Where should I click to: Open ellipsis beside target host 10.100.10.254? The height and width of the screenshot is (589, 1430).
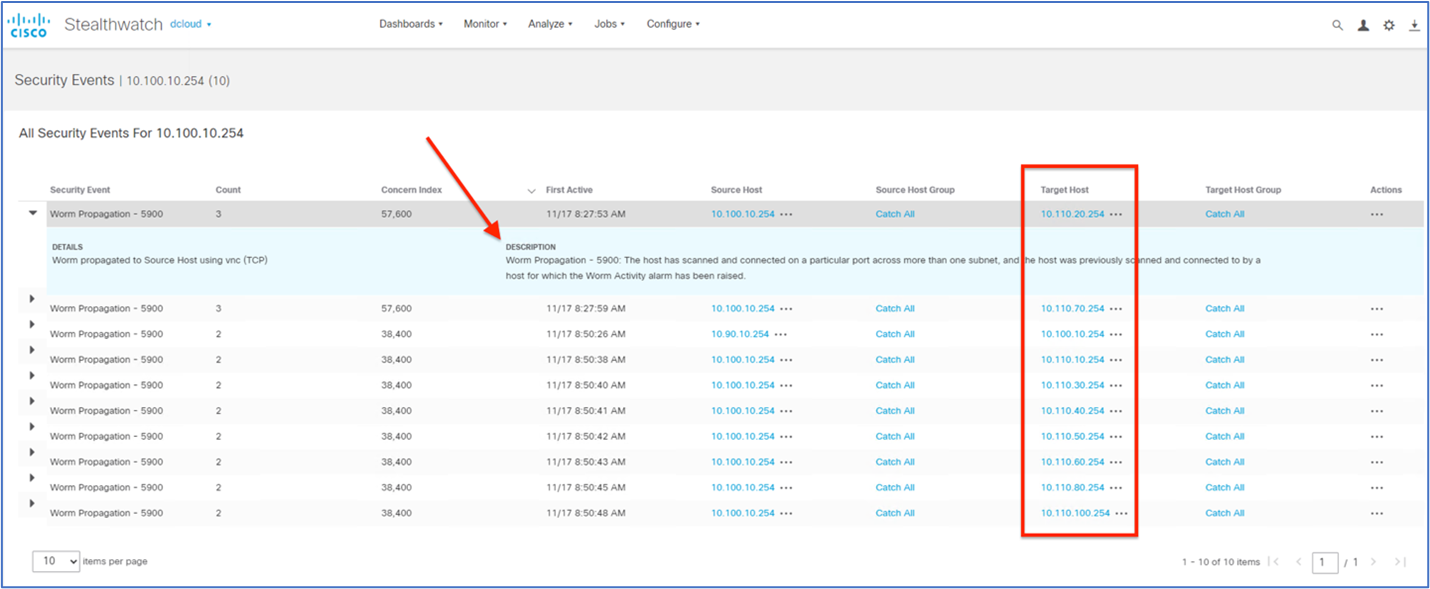[x=1116, y=334]
